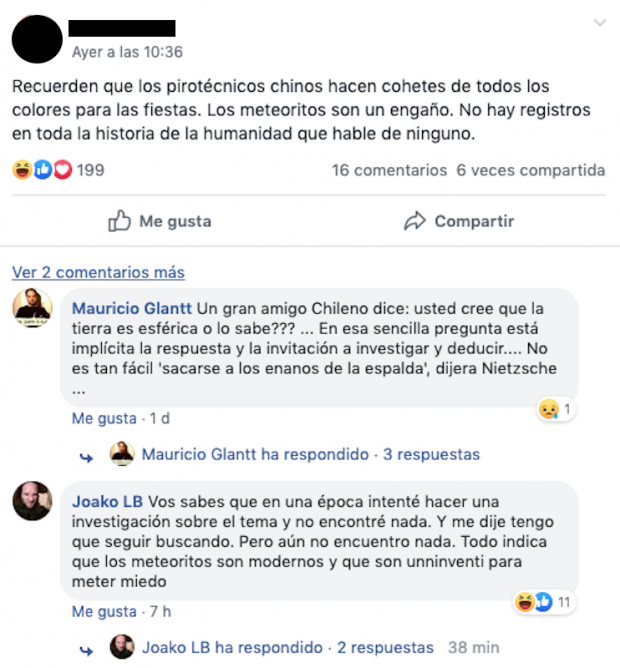620x668 pixels.
Task: Open the 199 reactions count
Action: (x=90, y=170)
